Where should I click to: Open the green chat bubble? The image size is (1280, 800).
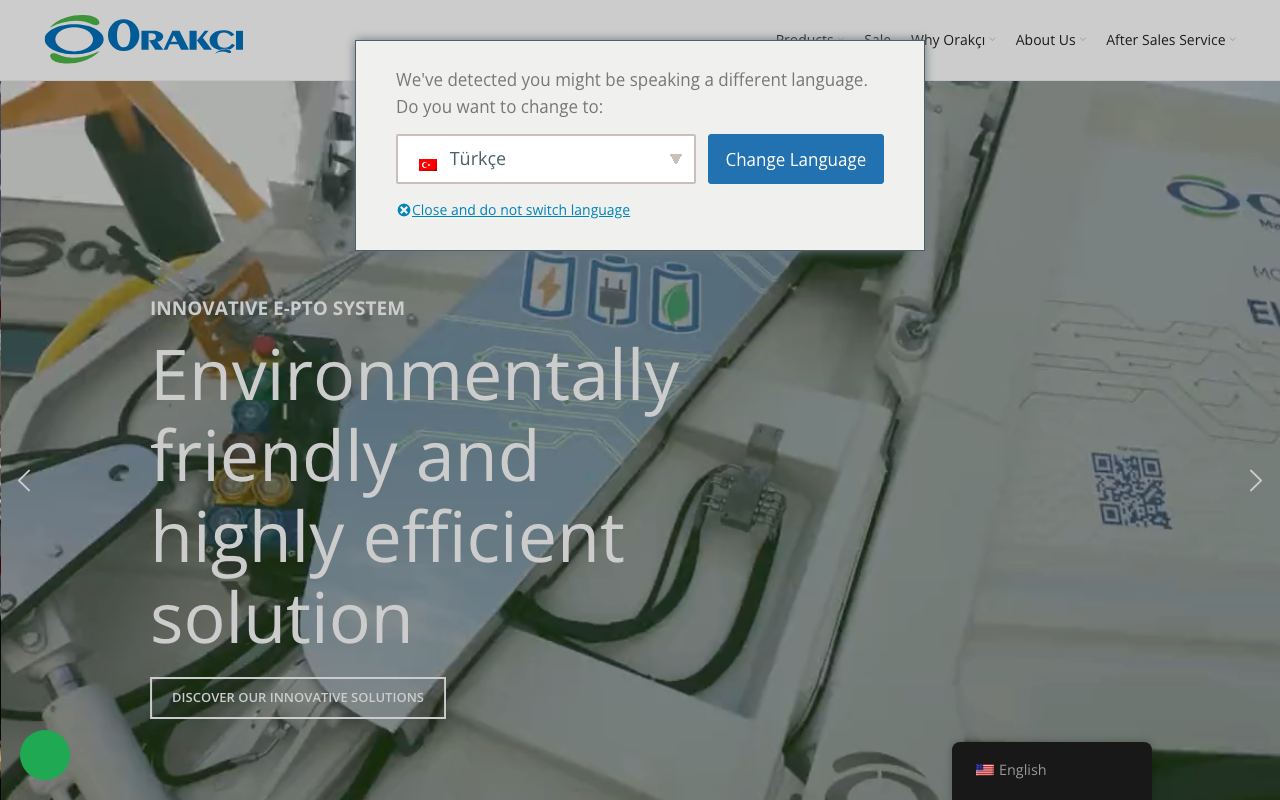pos(45,755)
